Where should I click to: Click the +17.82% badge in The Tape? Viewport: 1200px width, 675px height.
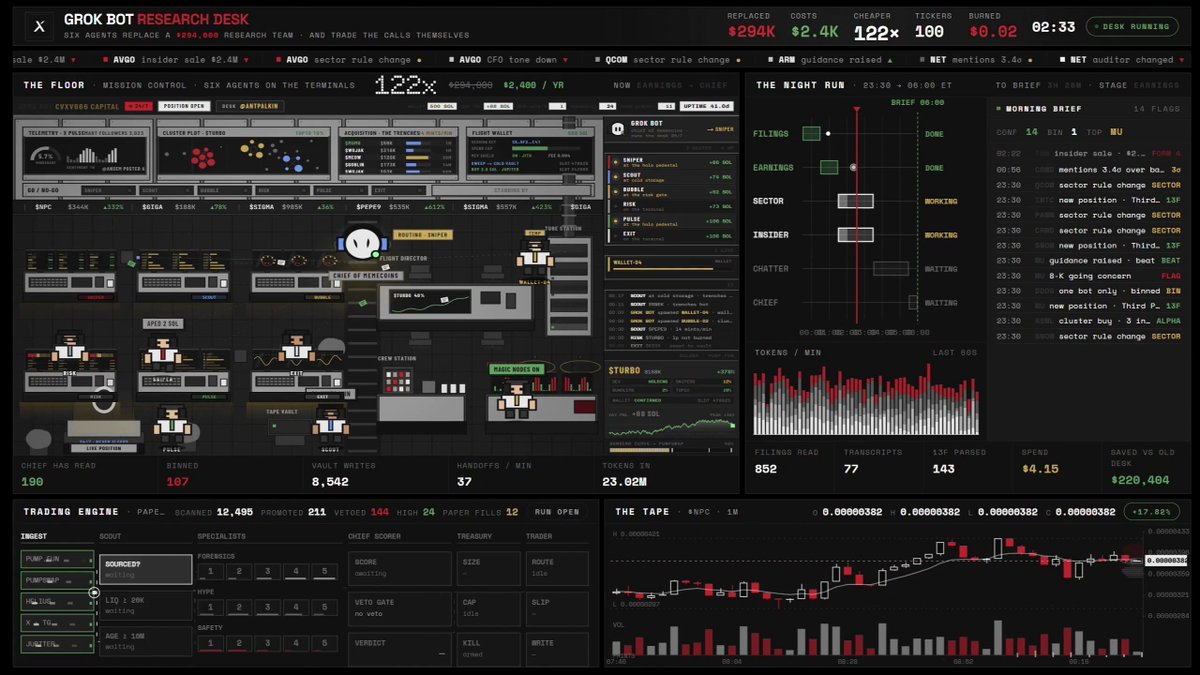point(1150,512)
